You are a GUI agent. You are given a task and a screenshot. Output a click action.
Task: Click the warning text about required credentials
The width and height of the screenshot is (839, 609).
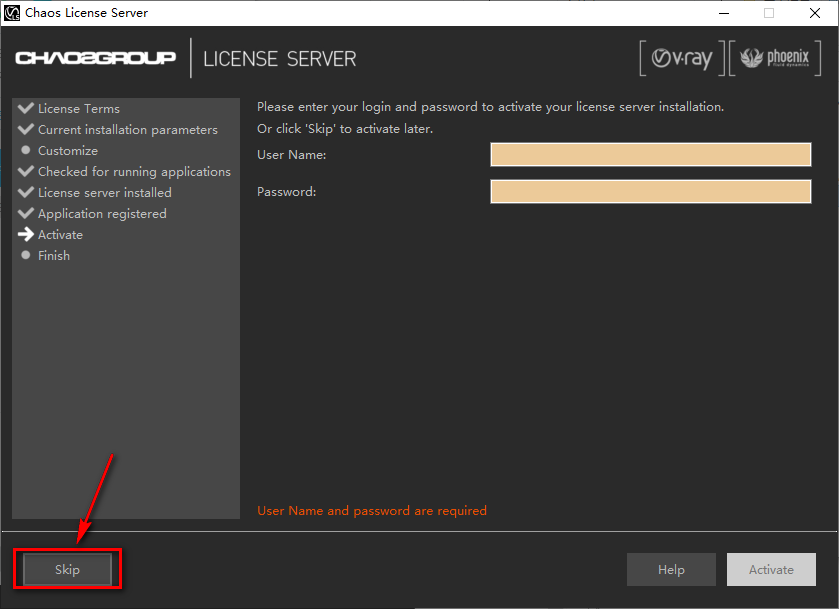click(x=371, y=510)
